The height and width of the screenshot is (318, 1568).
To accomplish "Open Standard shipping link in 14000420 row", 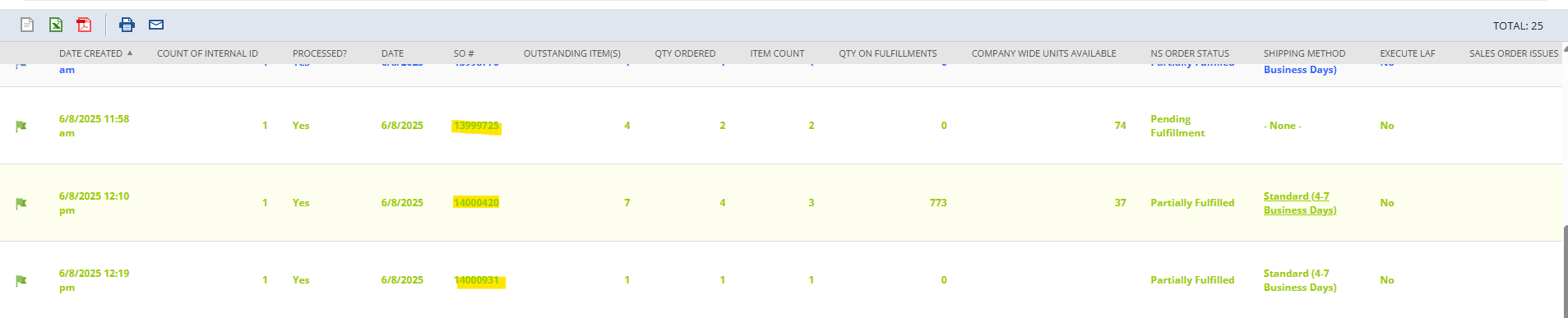I will click(x=1300, y=203).
